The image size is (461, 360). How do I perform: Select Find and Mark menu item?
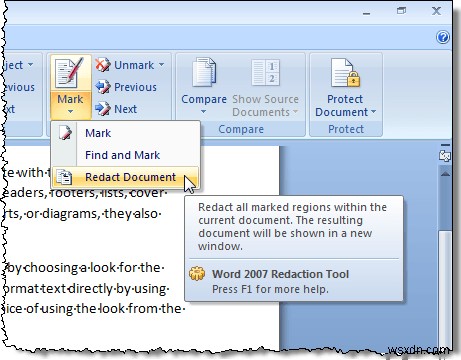pos(126,155)
